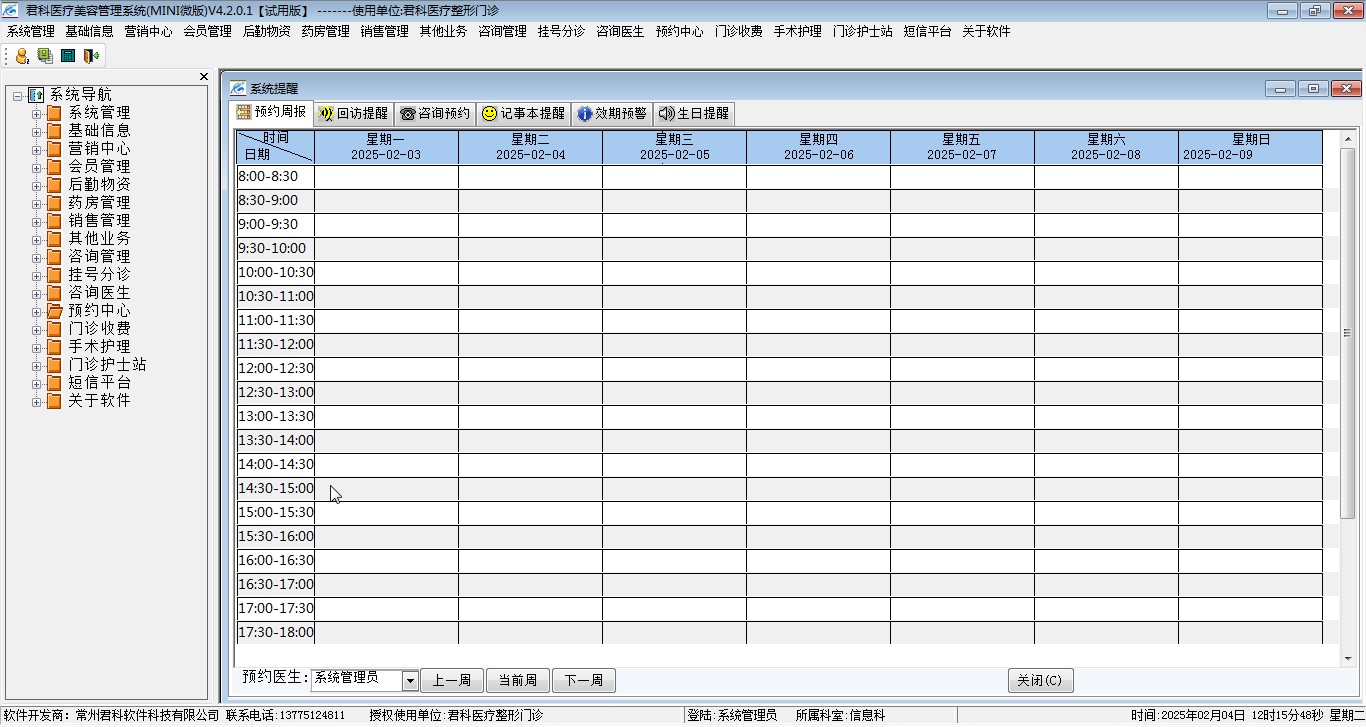Collapse the 系统导航 root node
Viewport: 1366px width, 727px height.
tap(18, 95)
